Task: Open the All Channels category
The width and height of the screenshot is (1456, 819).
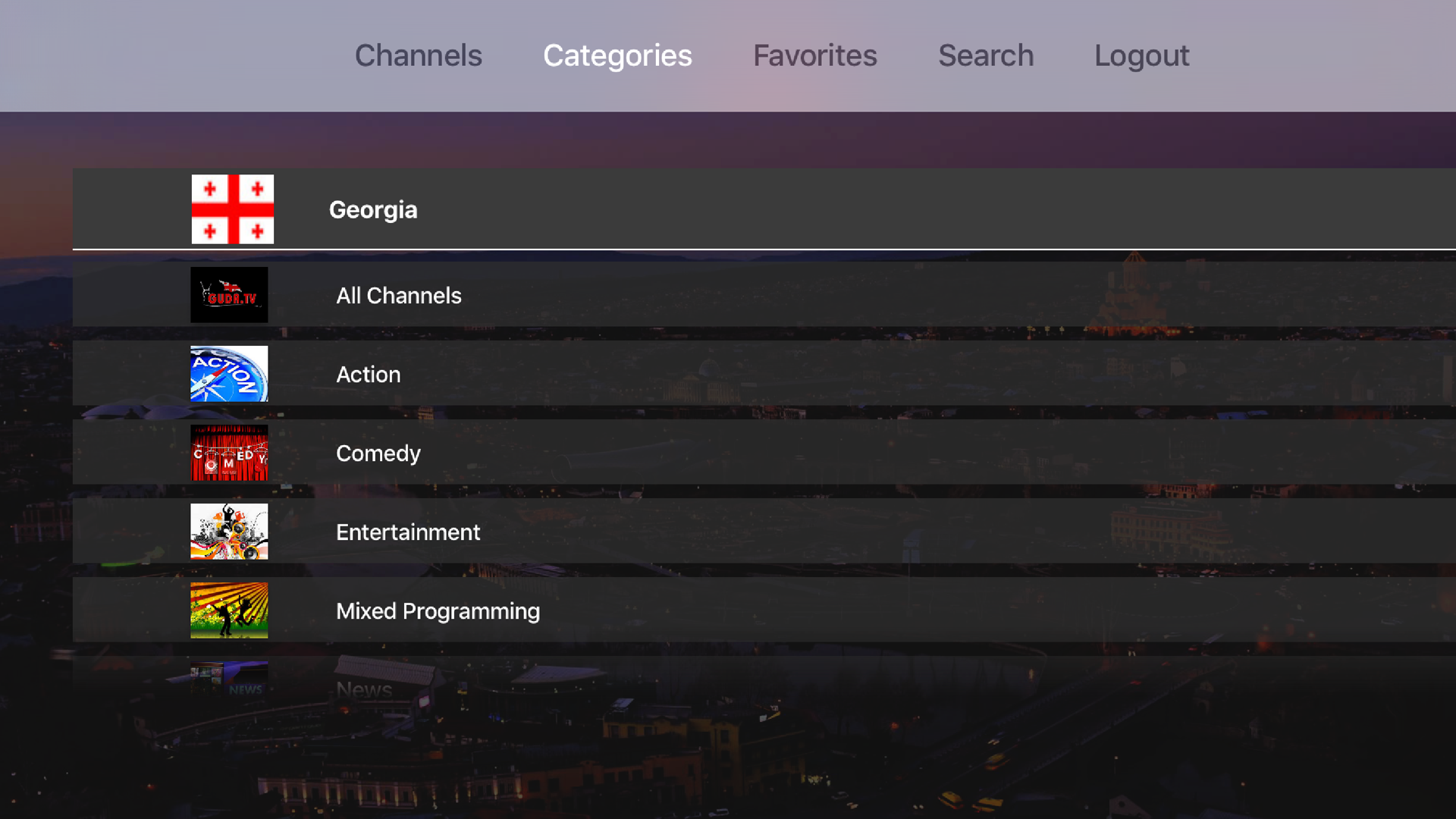Action: coord(764,295)
